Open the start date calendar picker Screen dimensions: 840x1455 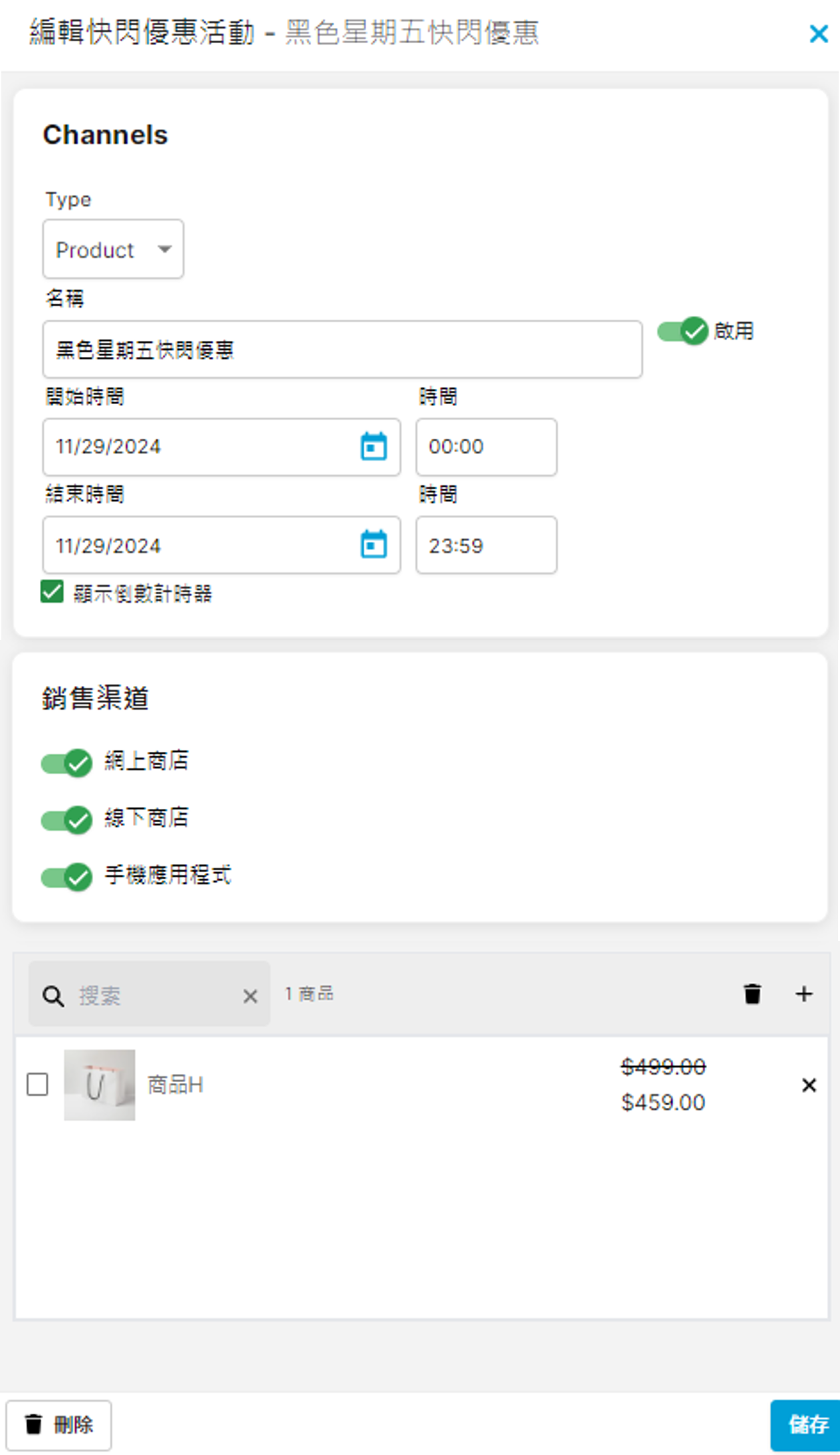373,447
